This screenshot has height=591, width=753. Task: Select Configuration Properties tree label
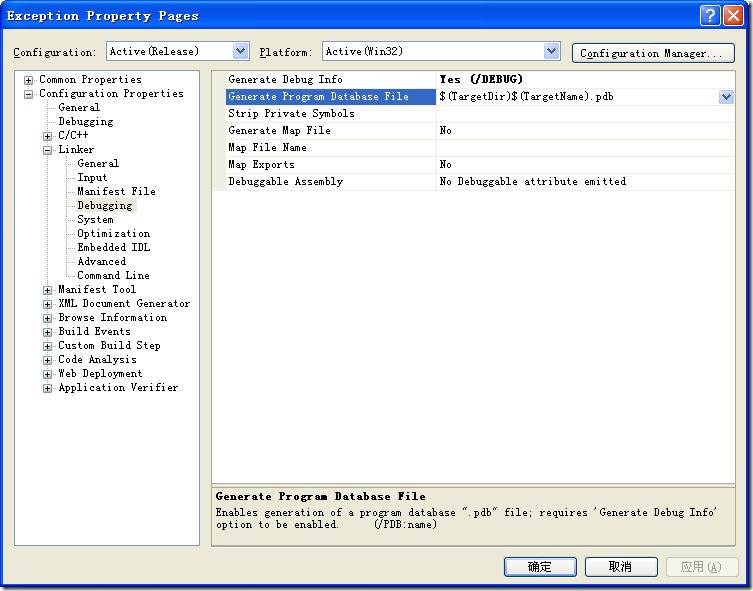[111, 93]
